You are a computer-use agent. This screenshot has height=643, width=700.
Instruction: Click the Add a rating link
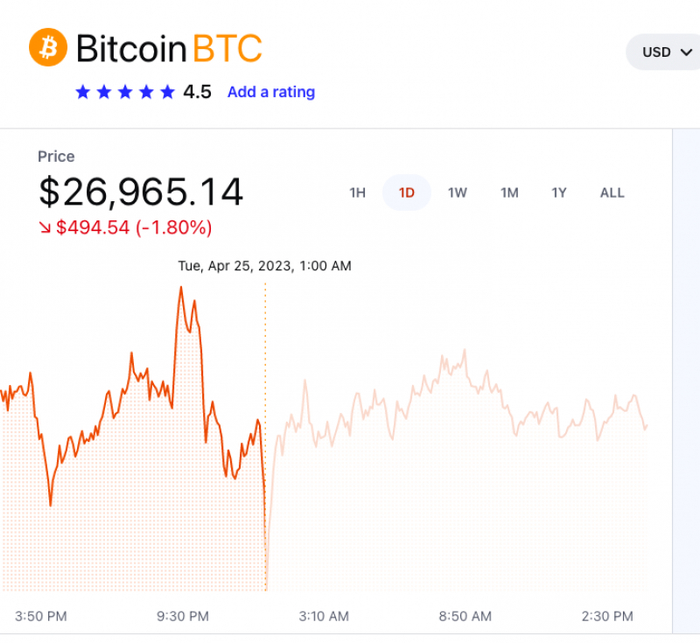(x=271, y=92)
